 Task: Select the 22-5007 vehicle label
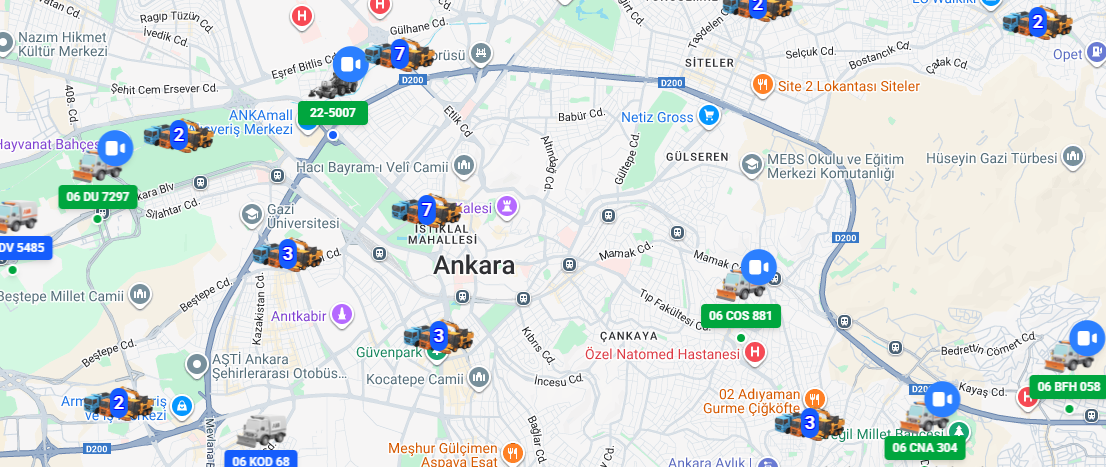[333, 113]
